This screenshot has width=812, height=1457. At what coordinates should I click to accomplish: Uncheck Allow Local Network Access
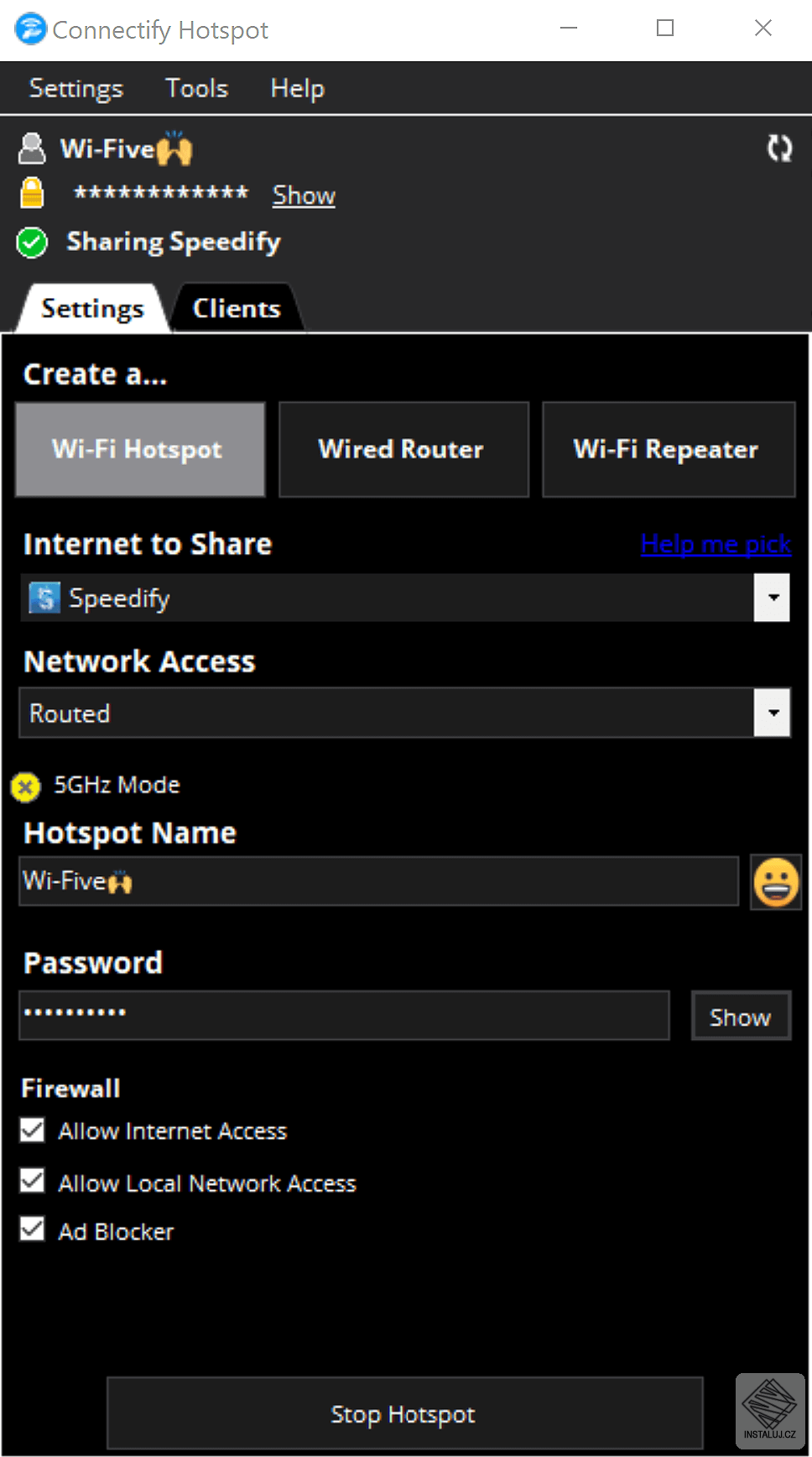pos(33,1181)
